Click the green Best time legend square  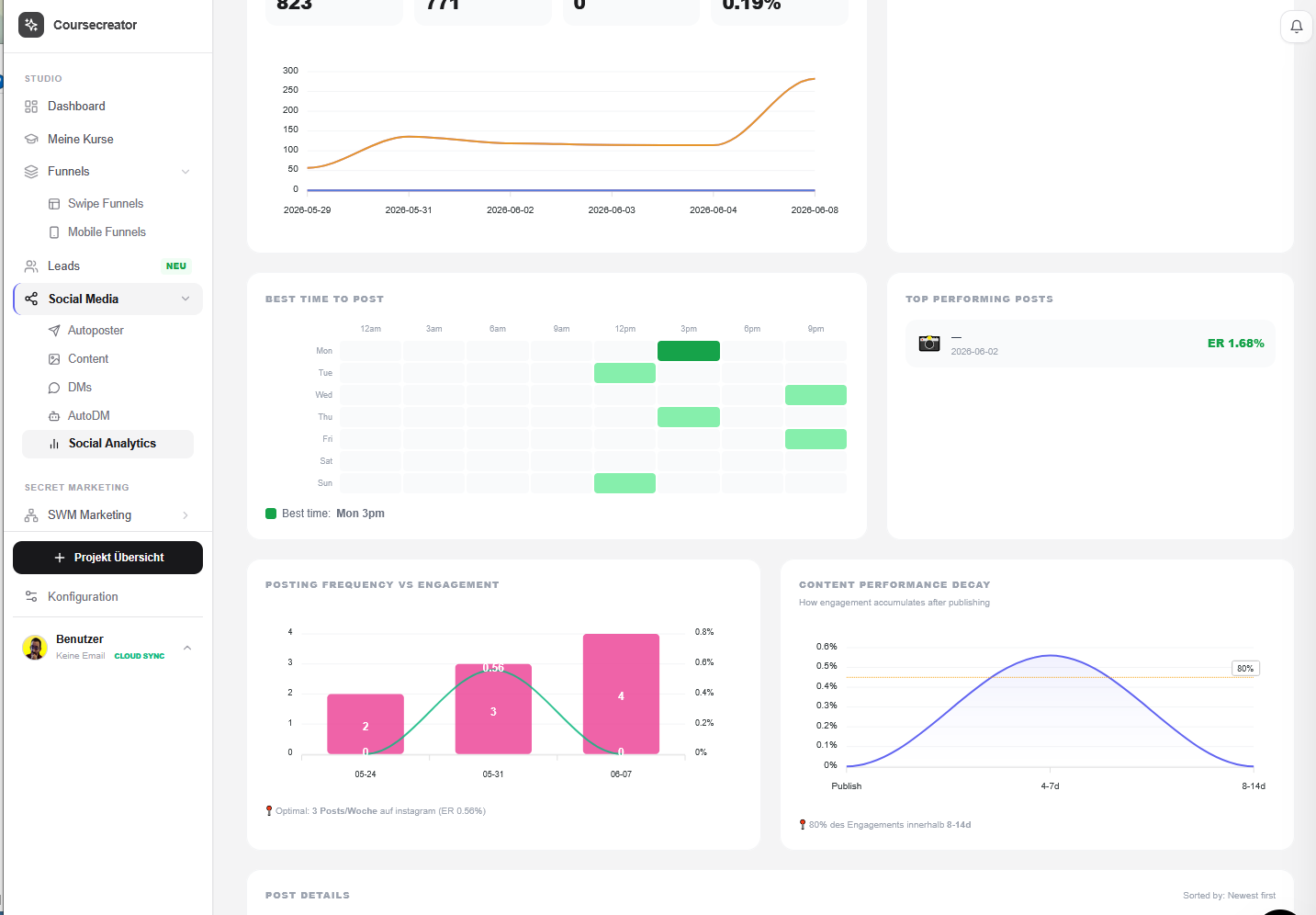click(x=271, y=514)
